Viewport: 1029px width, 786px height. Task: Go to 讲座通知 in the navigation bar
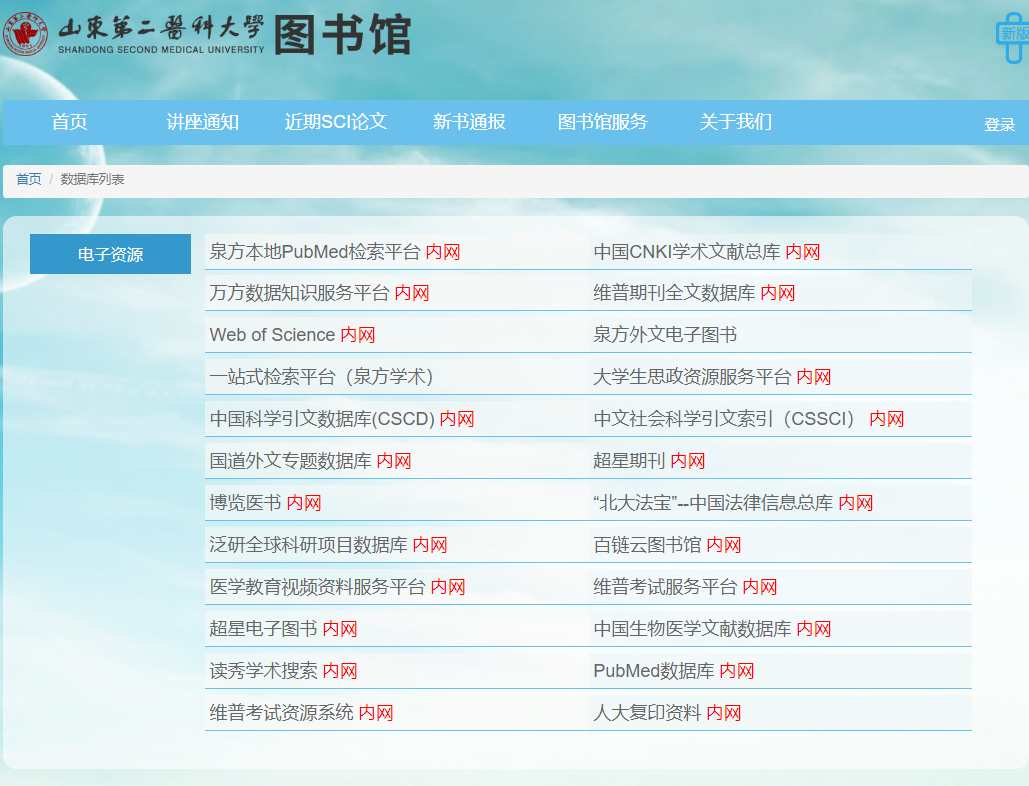point(202,122)
